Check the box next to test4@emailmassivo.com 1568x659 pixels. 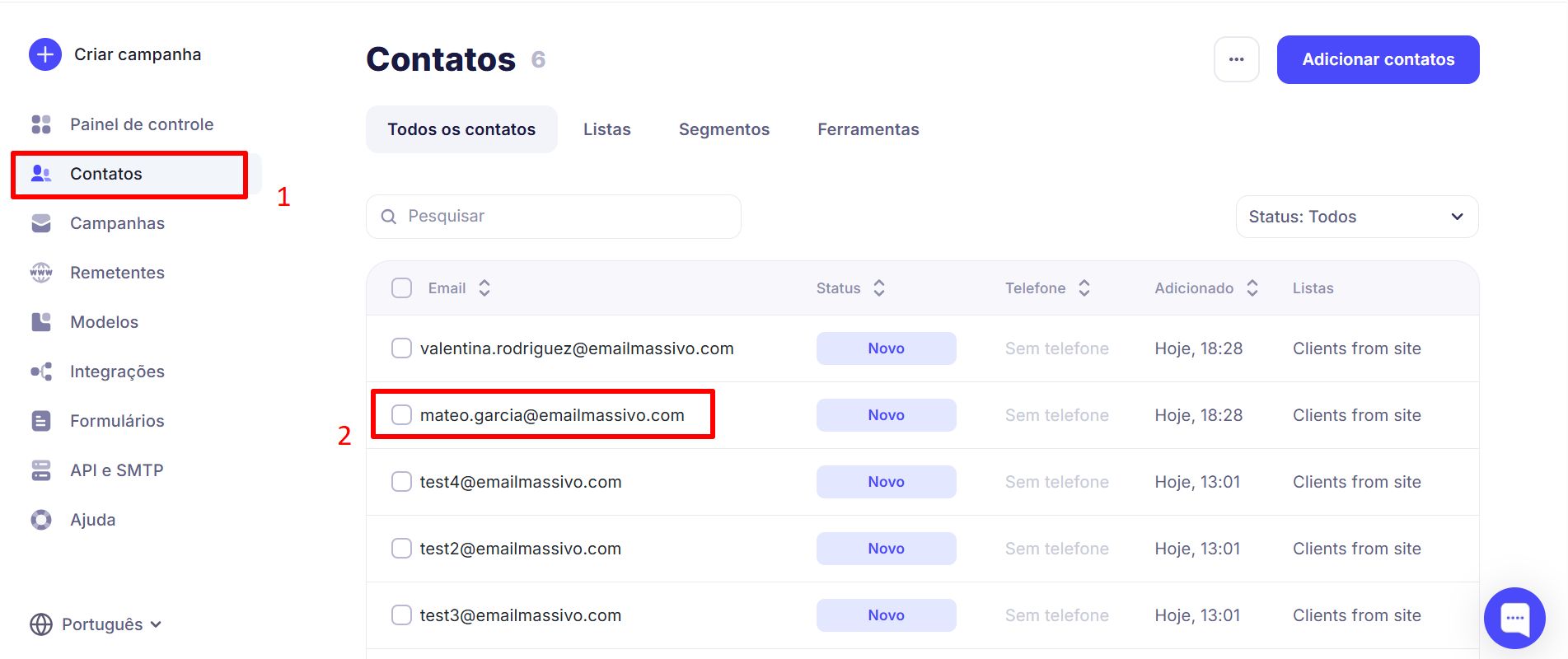click(401, 482)
